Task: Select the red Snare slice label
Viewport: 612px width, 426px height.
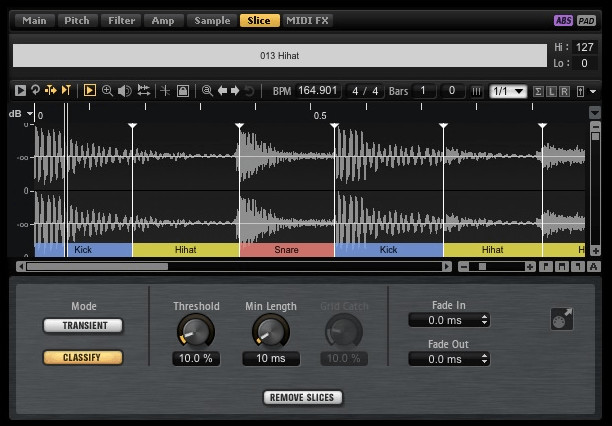Action: click(x=286, y=250)
